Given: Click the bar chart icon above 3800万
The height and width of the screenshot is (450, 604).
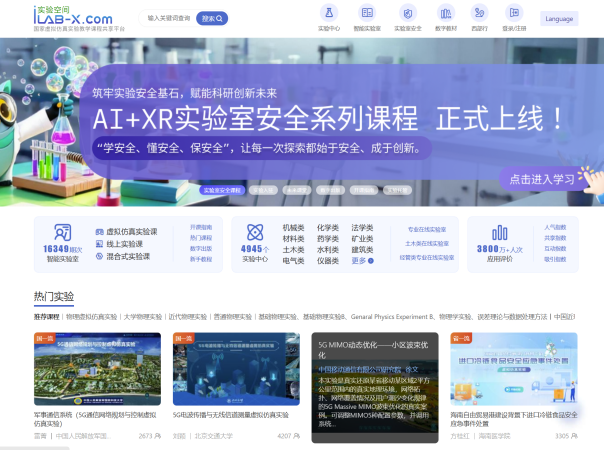Looking at the screenshot, I should (500, 233).
